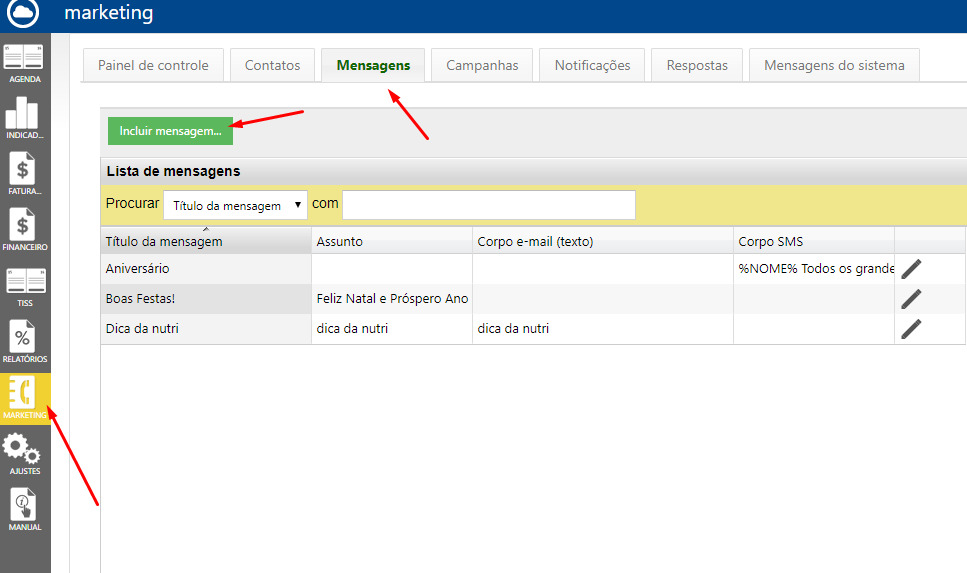Select the Marketing sidebar icon
Image resolution: width=967 pixels, height=573 pixels.
pyautogui.click(x=25, y=398)
